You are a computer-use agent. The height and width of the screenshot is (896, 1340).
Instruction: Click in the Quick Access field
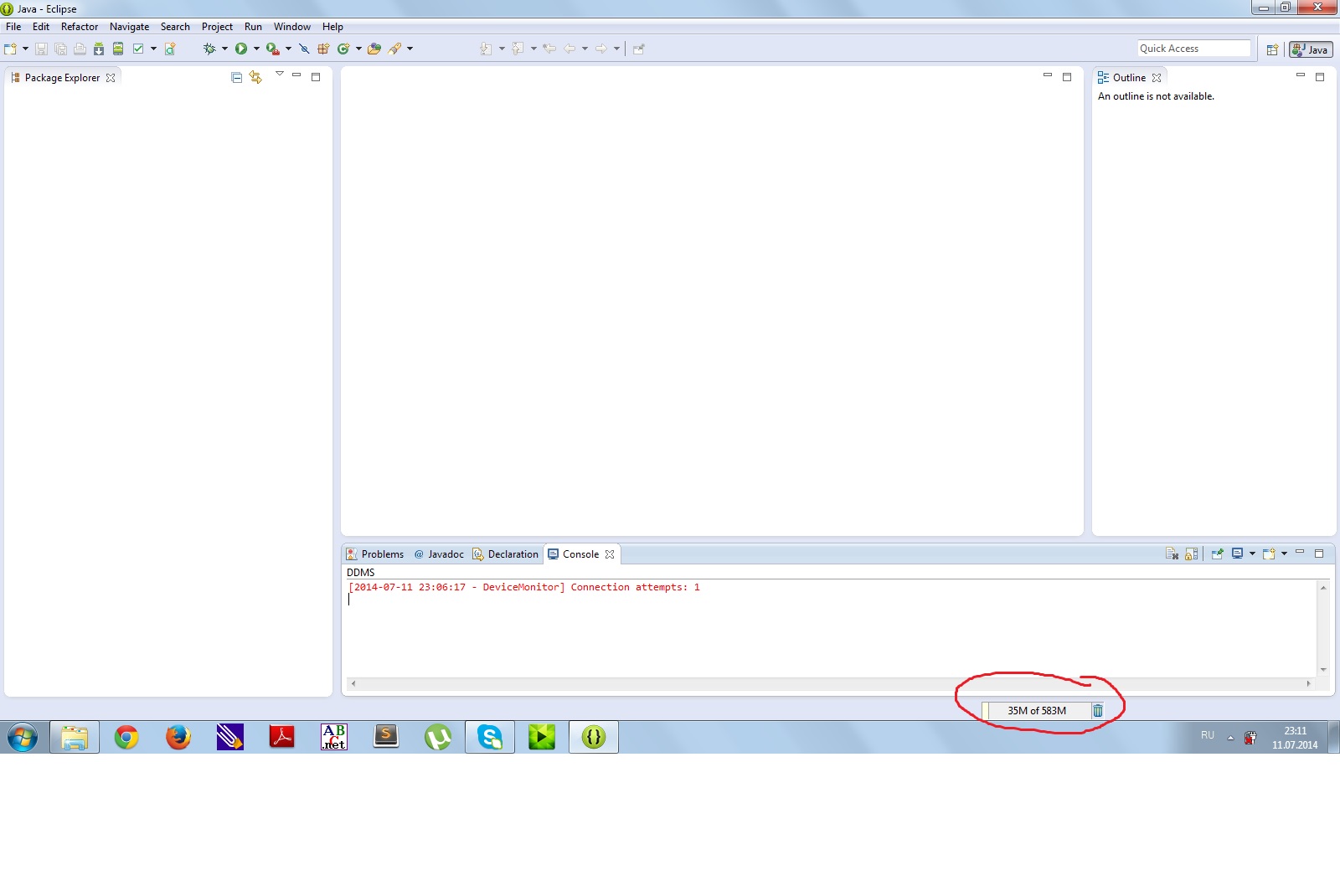pyautogui.click(x=1193, y=49)
